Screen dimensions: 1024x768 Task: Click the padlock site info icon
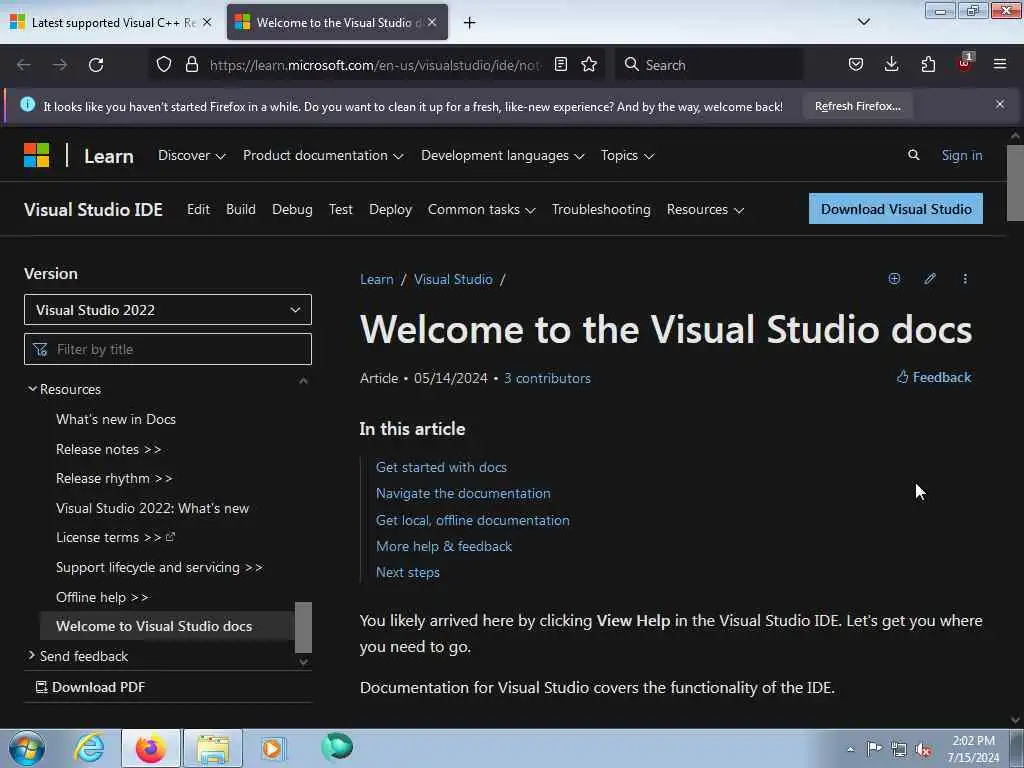(191, 65)
